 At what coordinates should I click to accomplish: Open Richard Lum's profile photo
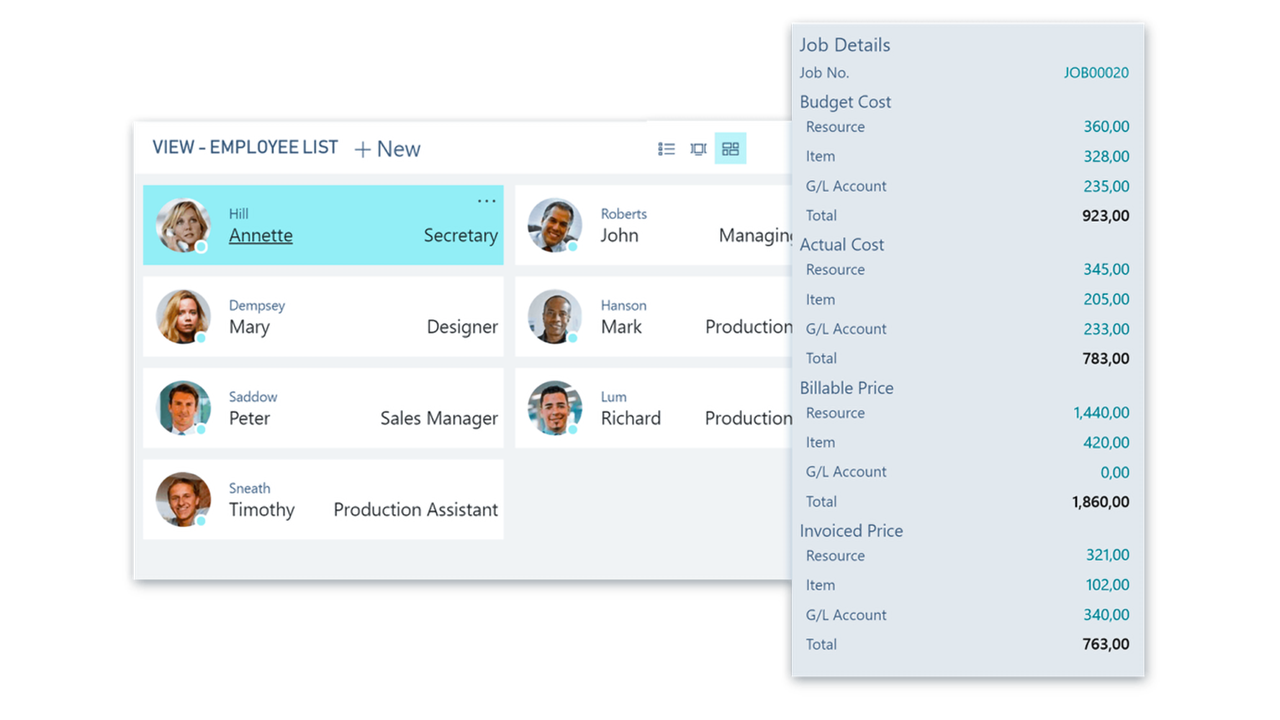coord(555,408)
